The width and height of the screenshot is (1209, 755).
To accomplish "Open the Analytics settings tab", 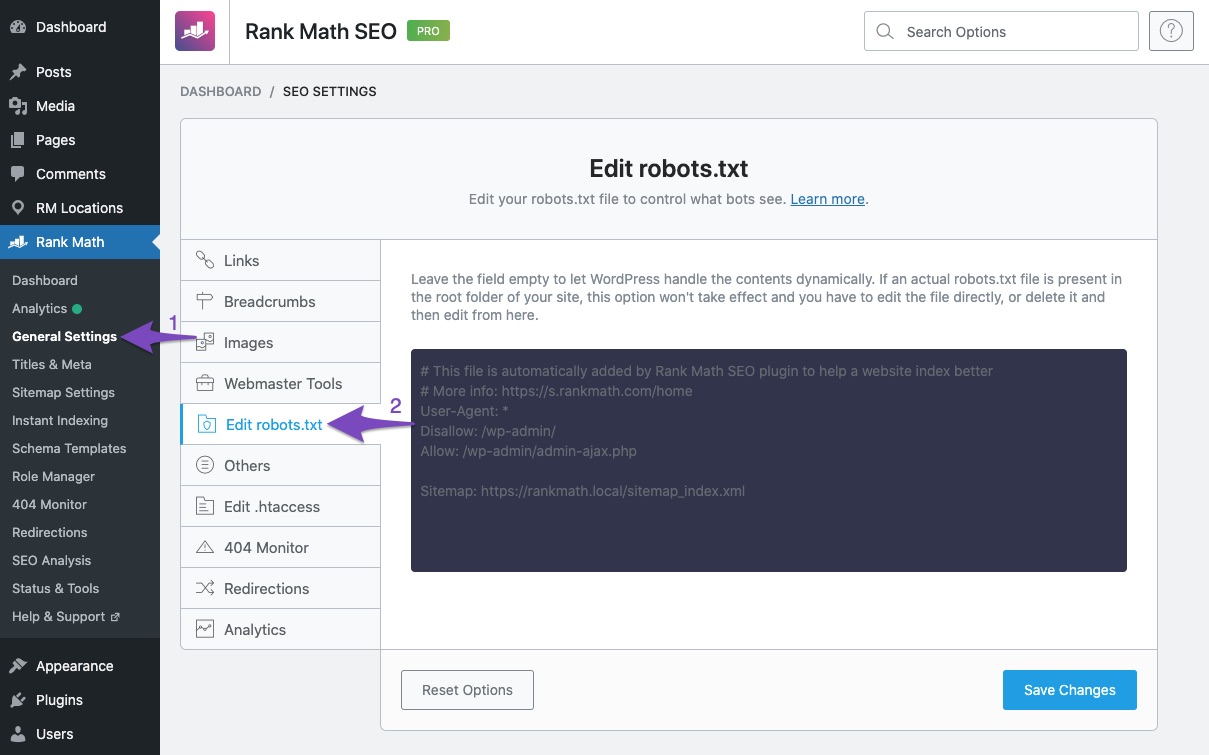I will 280,629.
